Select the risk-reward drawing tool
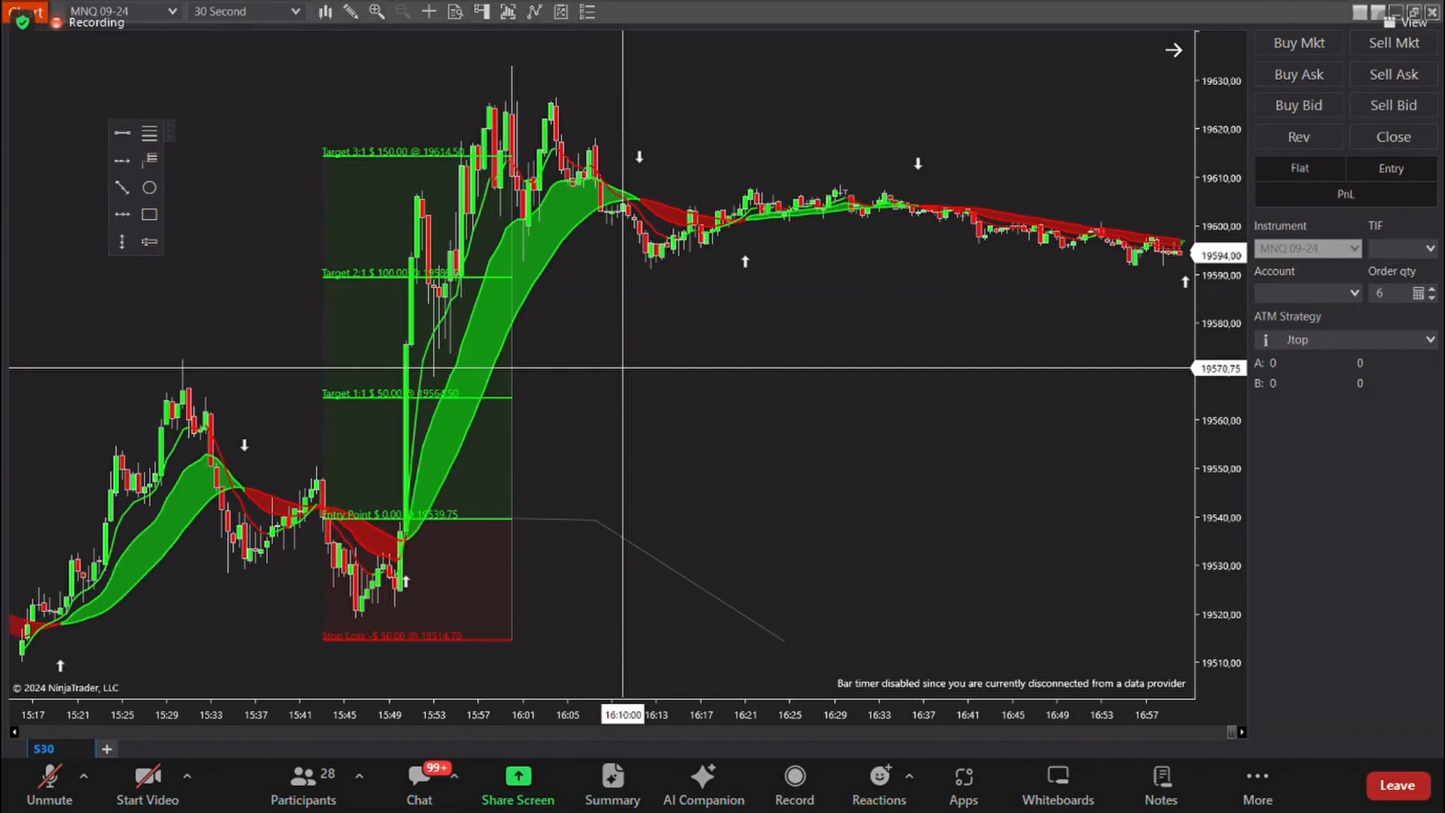The width and height of the screenshot is (1445, 813). [149, 160]
